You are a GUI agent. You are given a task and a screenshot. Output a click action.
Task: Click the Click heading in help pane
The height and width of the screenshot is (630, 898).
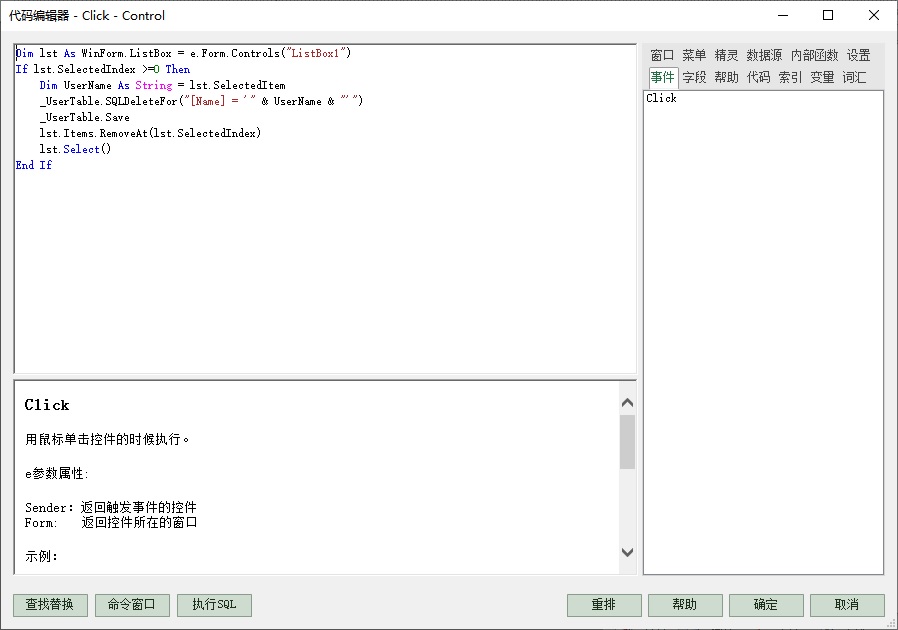point(47,405)
